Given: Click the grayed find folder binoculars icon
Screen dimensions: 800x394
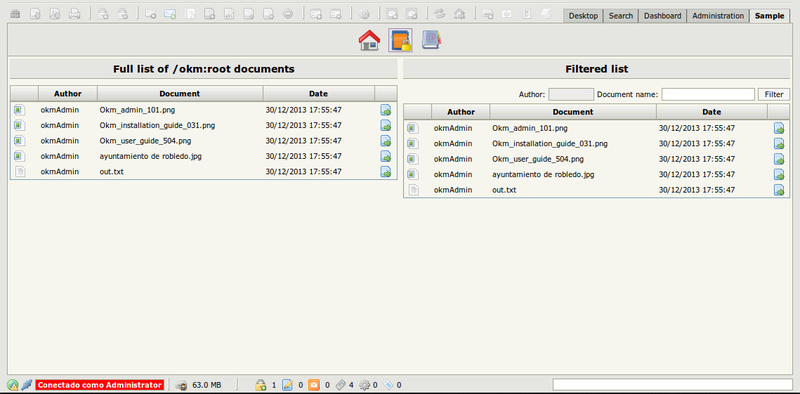Looking at the screenshot, I should pyautogui.click(x=15, y=14).
